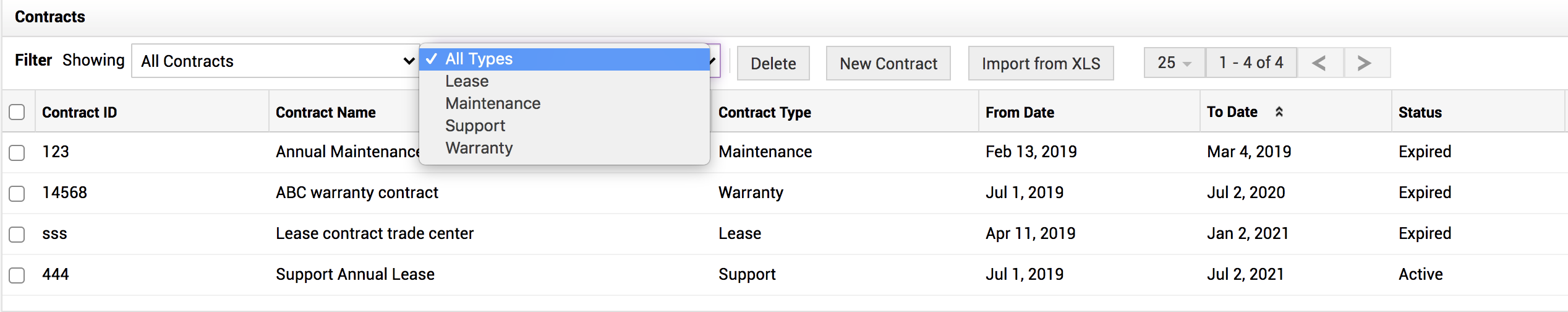Sort by the Contract ID column header
This screenshot has height=312, width=1568.
79,112
